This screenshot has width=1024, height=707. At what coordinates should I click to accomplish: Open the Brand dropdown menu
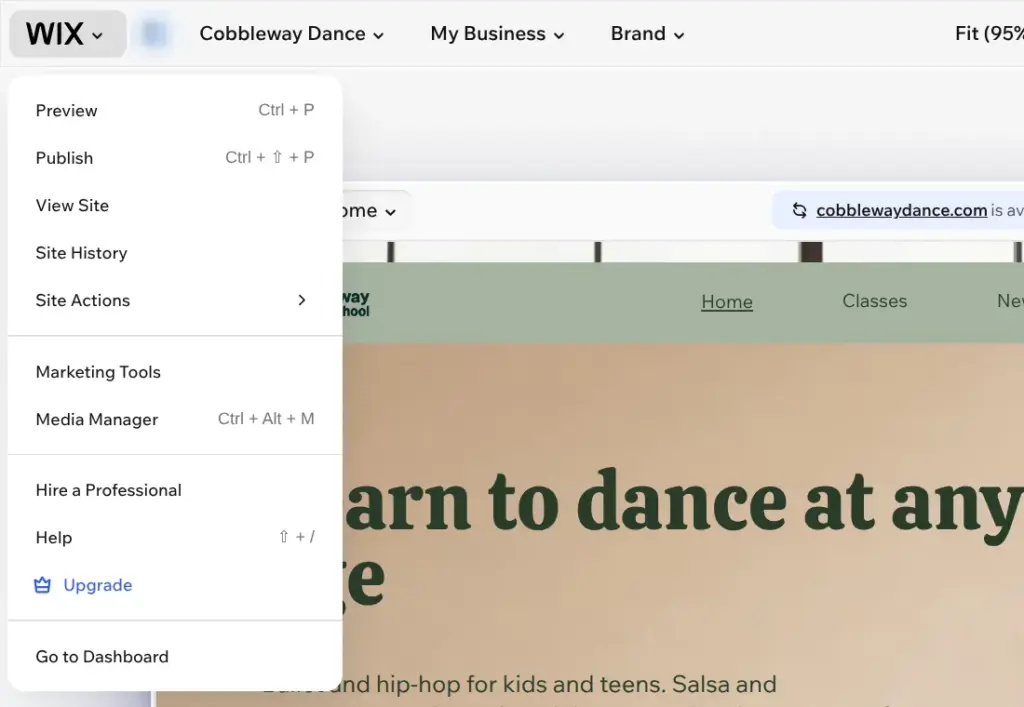tap(647, 34)
